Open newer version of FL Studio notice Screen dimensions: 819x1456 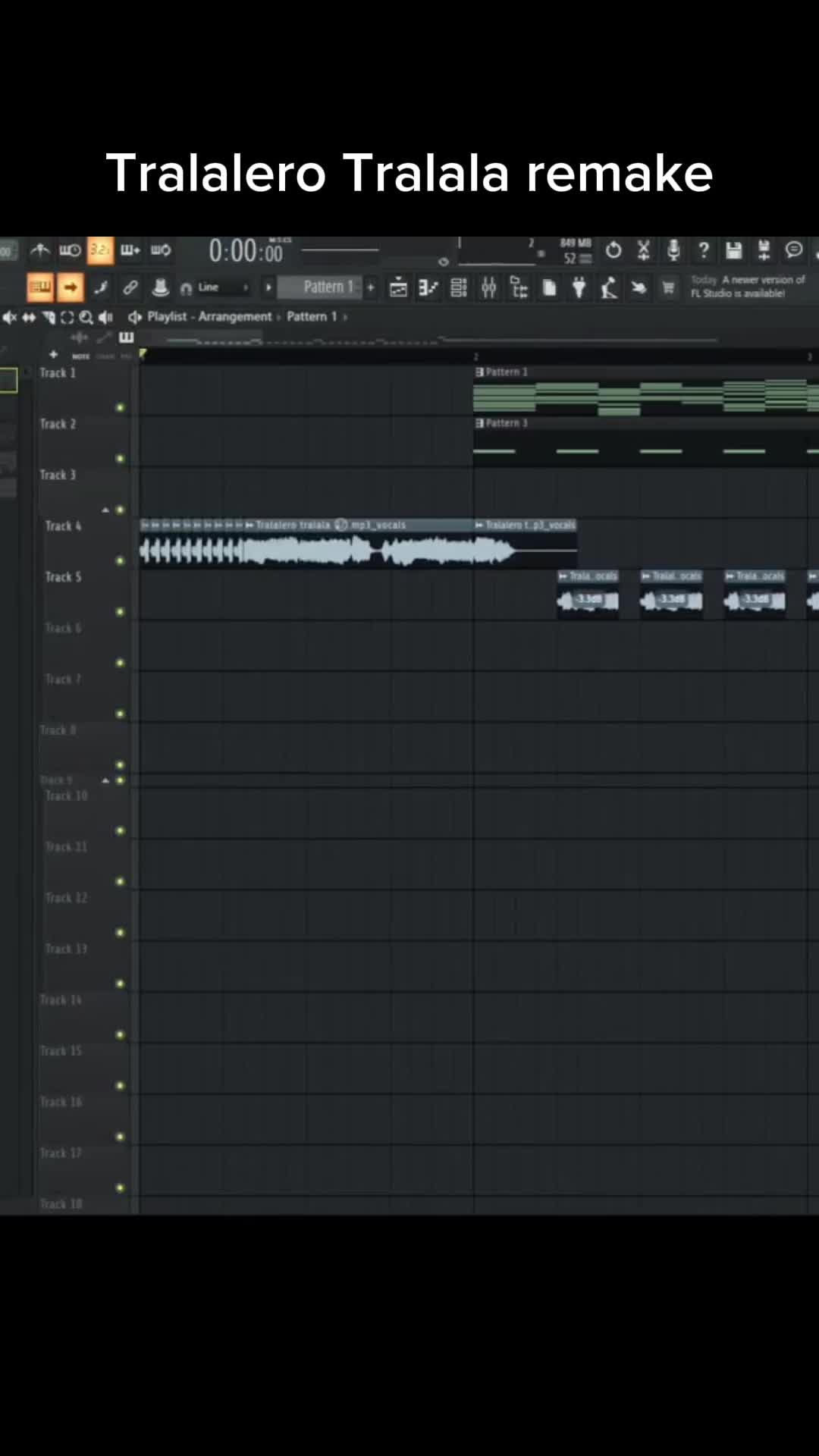tap(748, 287)
